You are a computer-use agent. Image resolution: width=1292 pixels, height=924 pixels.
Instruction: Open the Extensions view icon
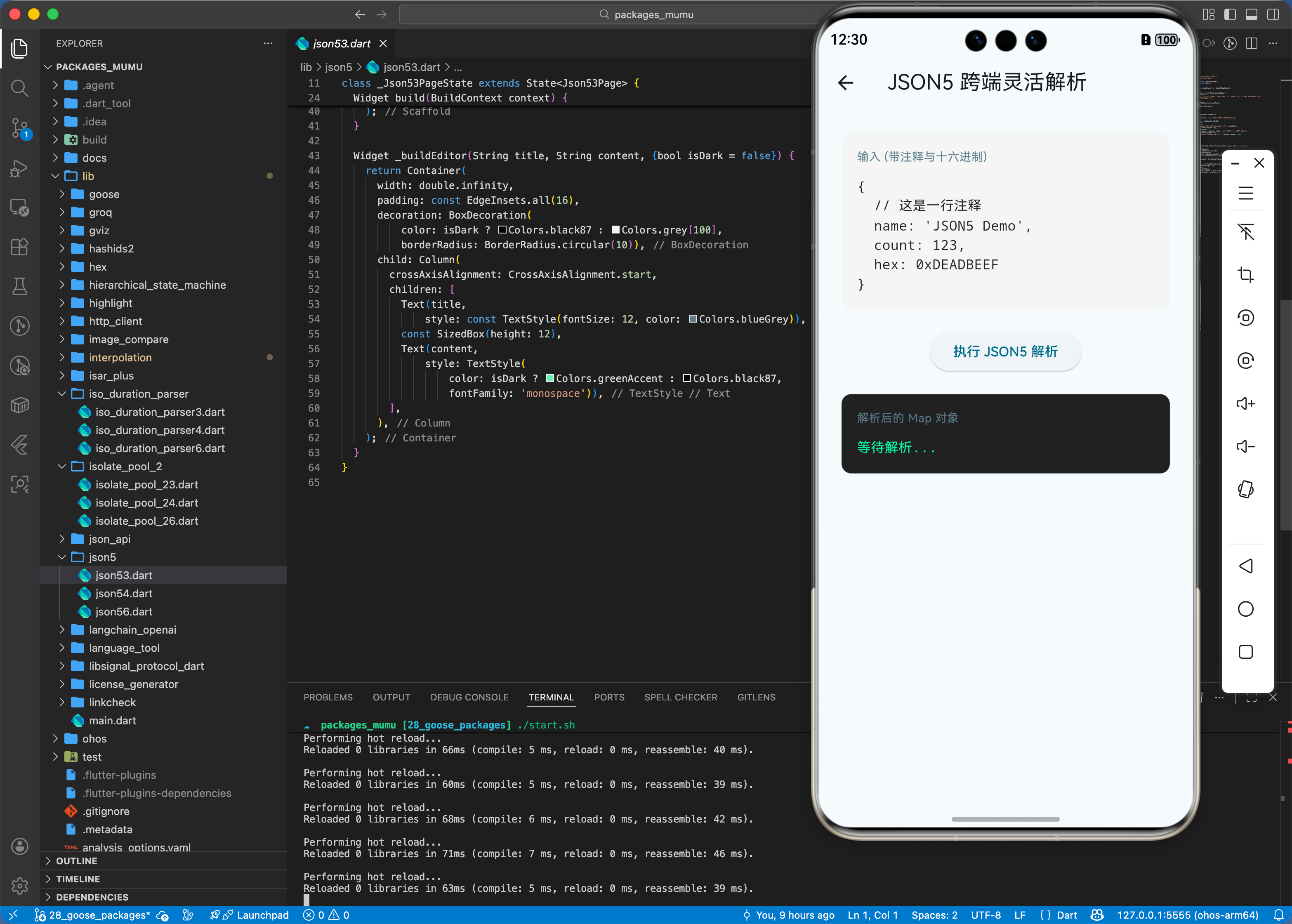tap(19, 246)
